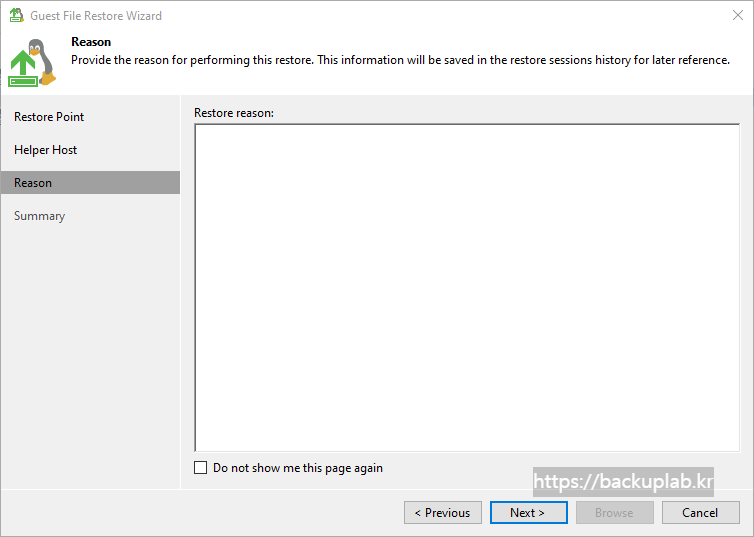Cancel the restore wizard
The height and width of the screenshot is (537, 754).
pyautogui.click(x=701, y=513)
